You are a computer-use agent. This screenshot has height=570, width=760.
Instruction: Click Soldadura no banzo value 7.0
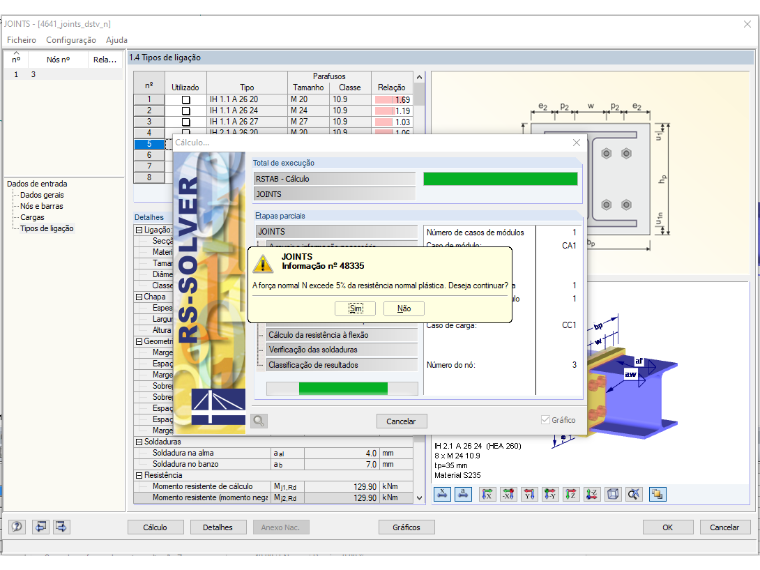(342, 464)
